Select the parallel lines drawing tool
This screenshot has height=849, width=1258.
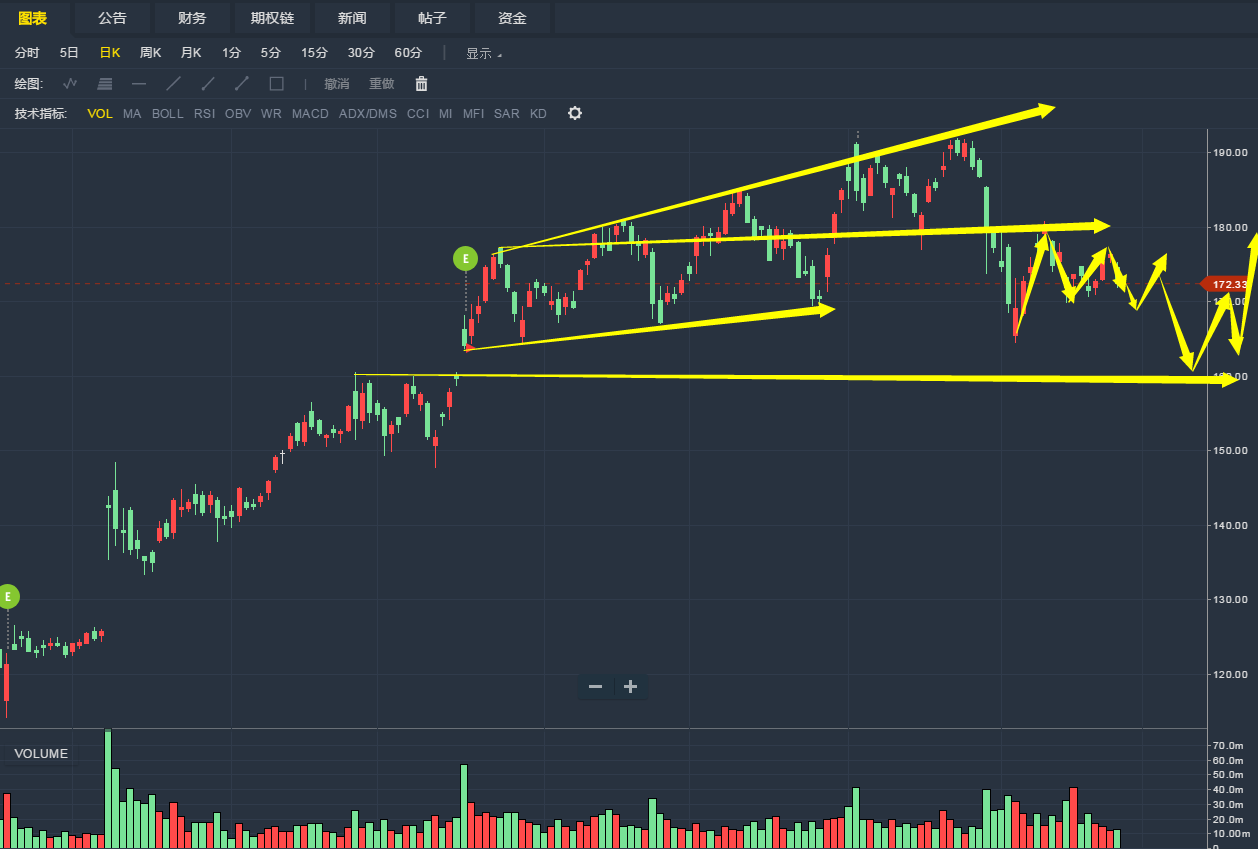tap(105, 84)
